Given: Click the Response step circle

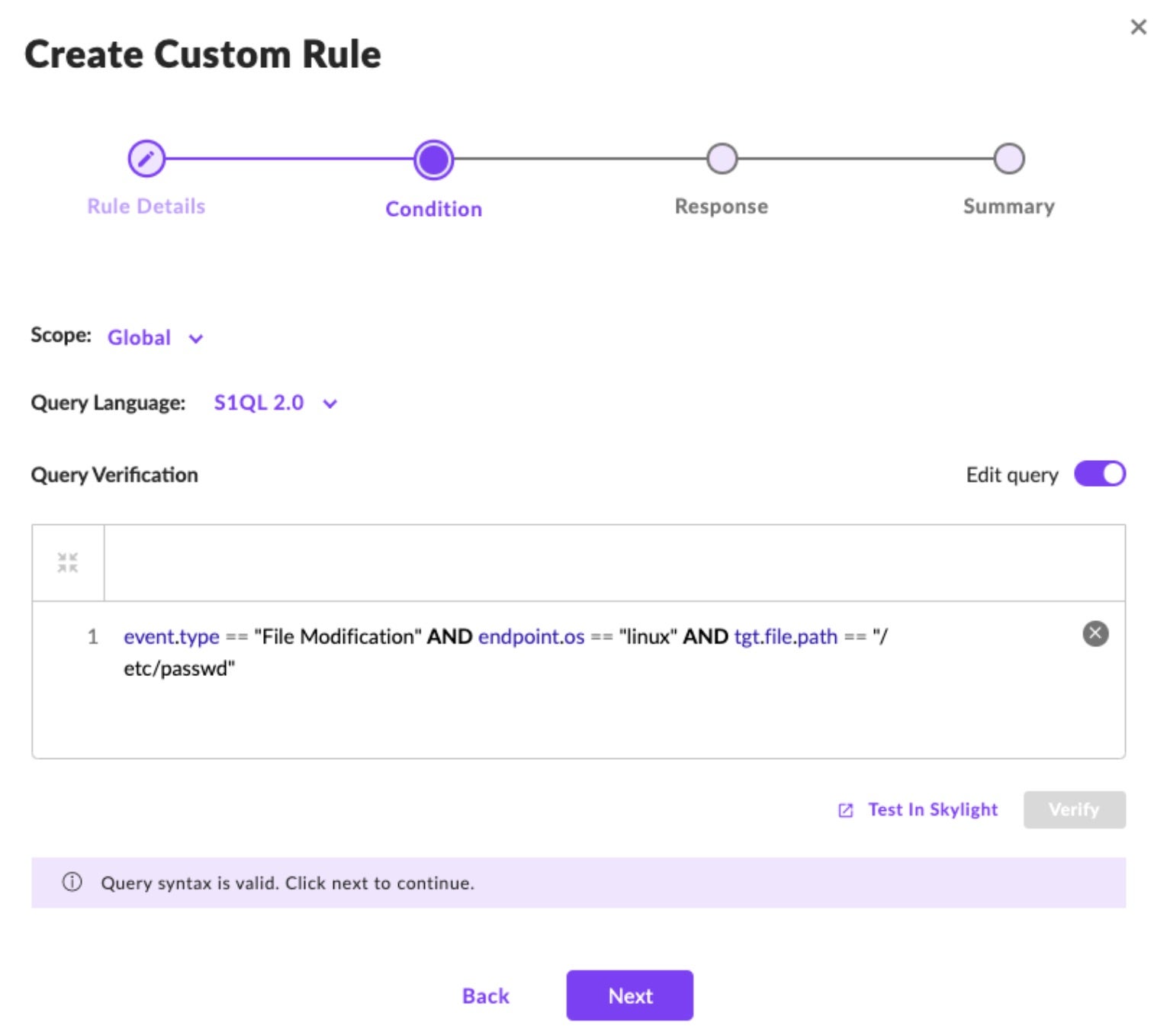Looking at the screenshot, I should [721, 159].
